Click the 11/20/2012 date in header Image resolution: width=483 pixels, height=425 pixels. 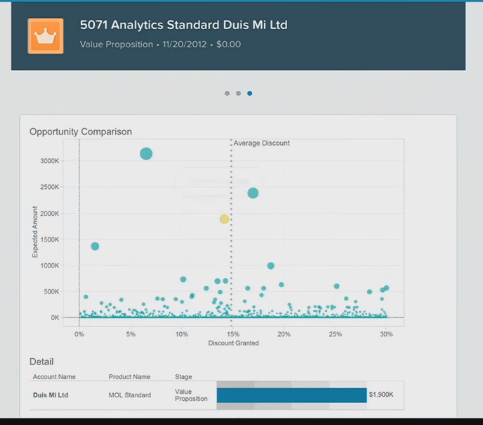184,44
